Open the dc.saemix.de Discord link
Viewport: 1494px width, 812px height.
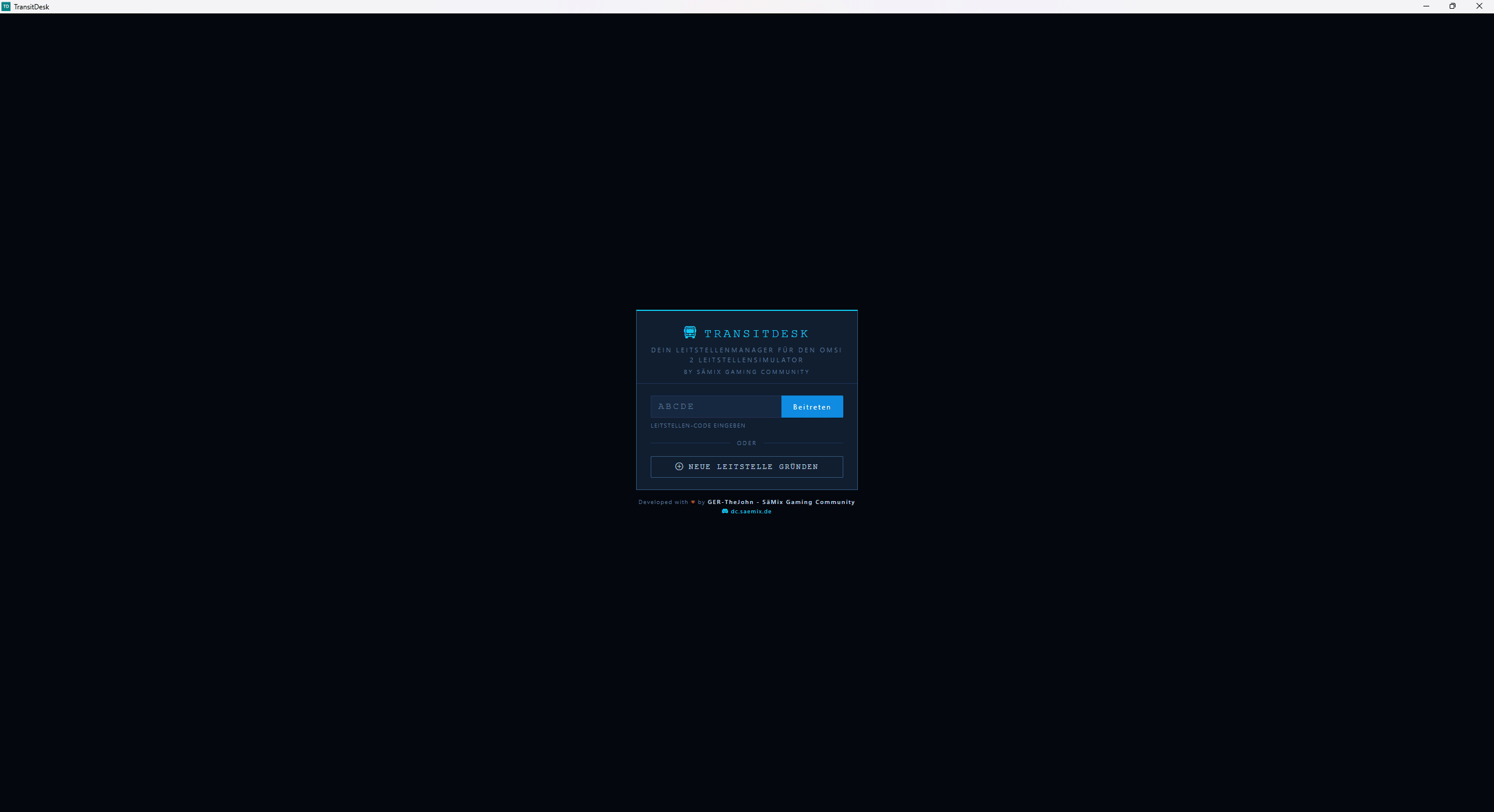(x=746, y=512)
